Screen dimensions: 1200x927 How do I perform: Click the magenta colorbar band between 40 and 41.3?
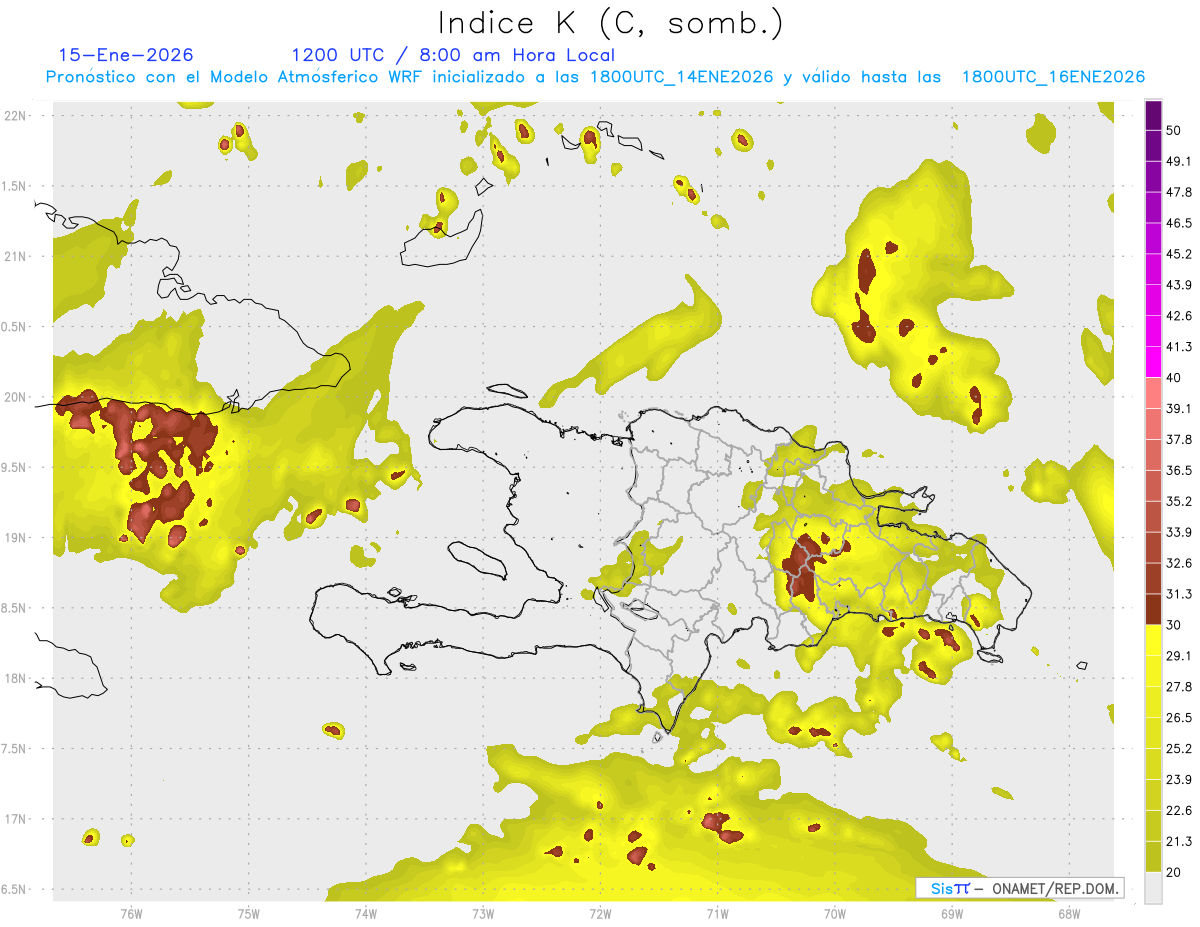(x=1153, y=362)
